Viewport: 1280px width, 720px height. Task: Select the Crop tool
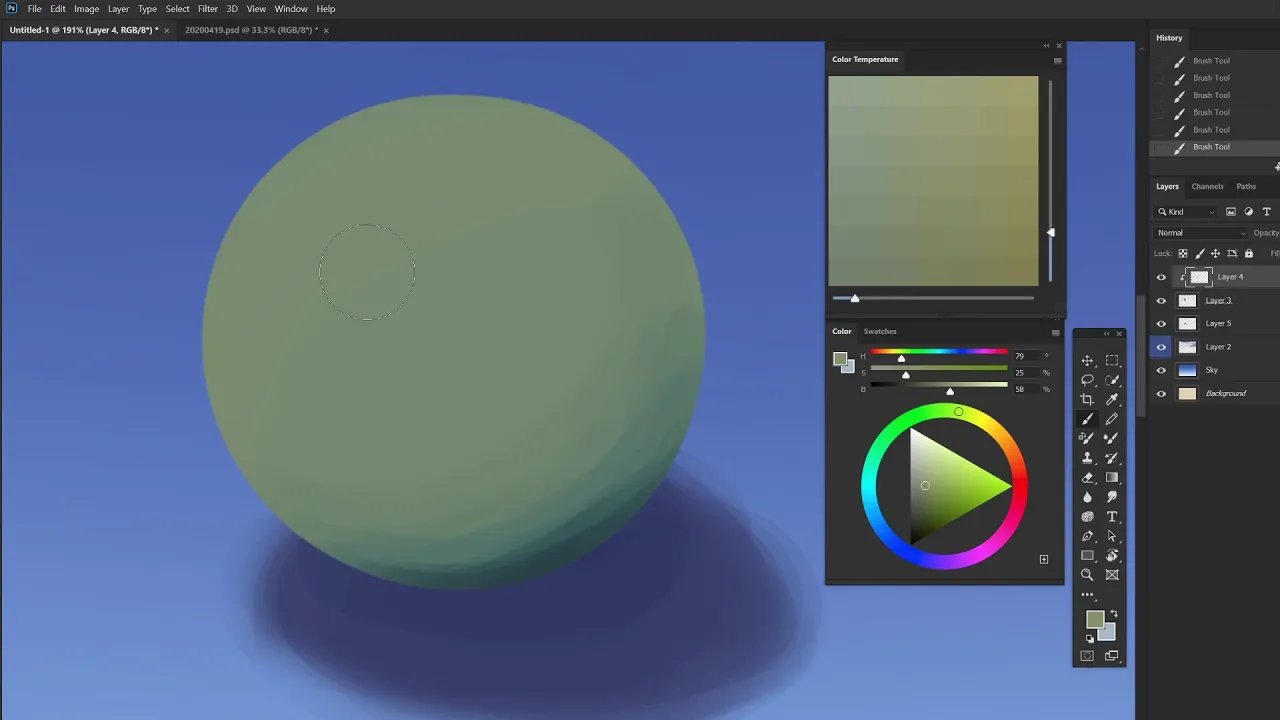(1087, 399)
